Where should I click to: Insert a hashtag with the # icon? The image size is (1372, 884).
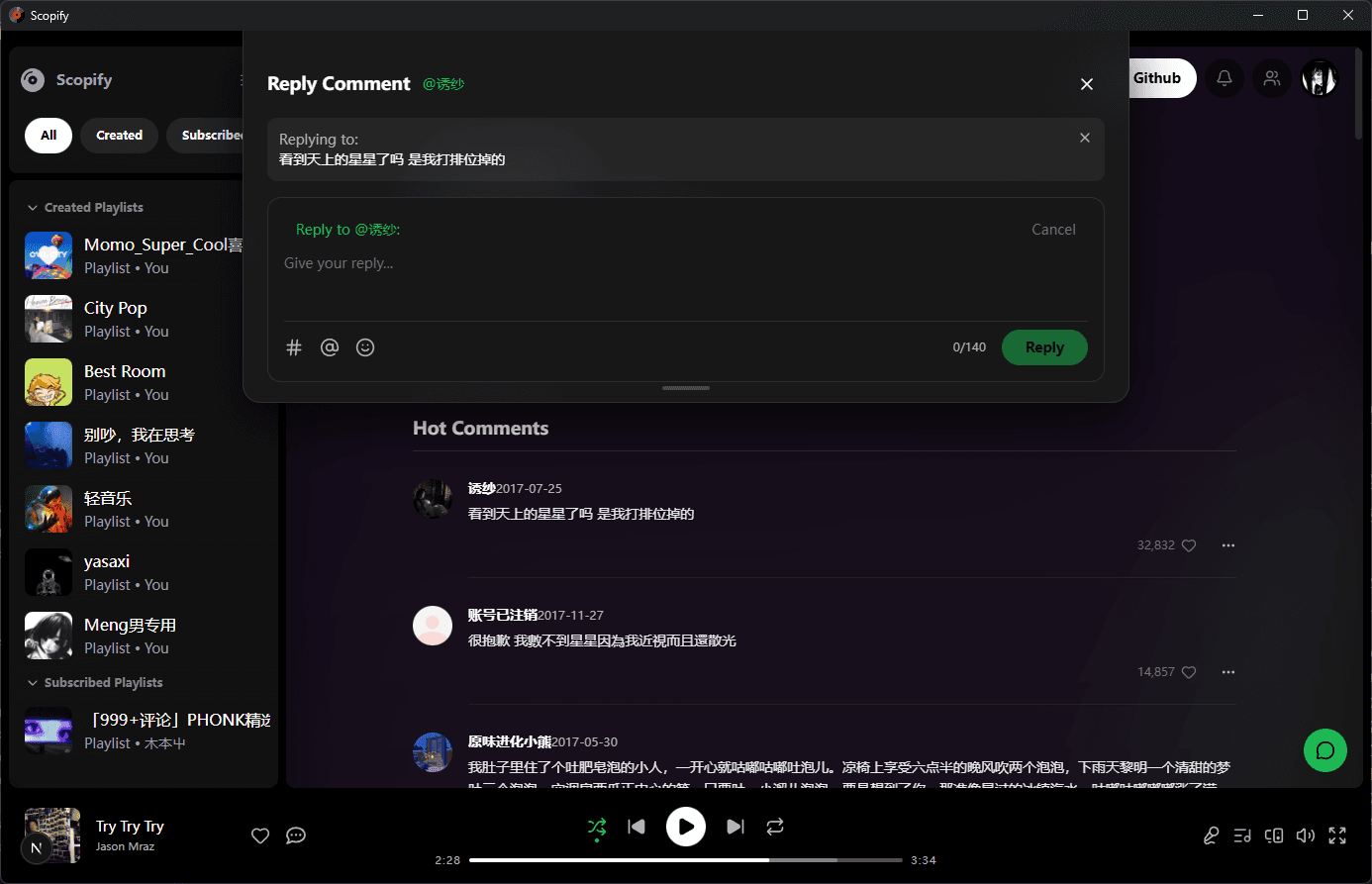point(294,347)
